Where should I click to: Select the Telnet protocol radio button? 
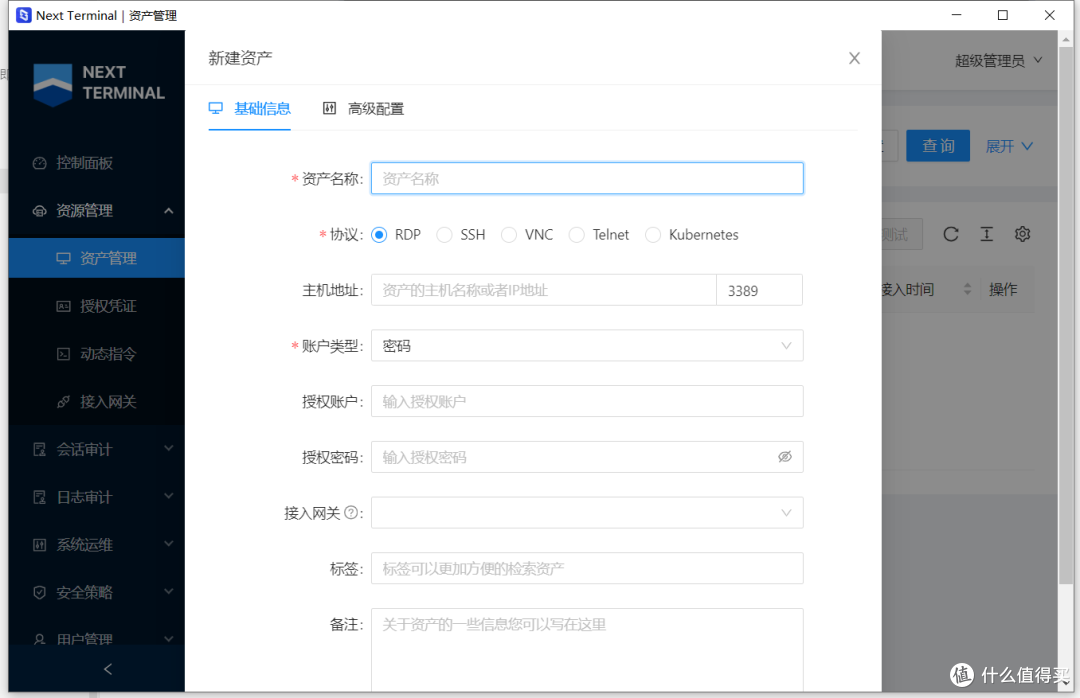click(x=577, y=235)
